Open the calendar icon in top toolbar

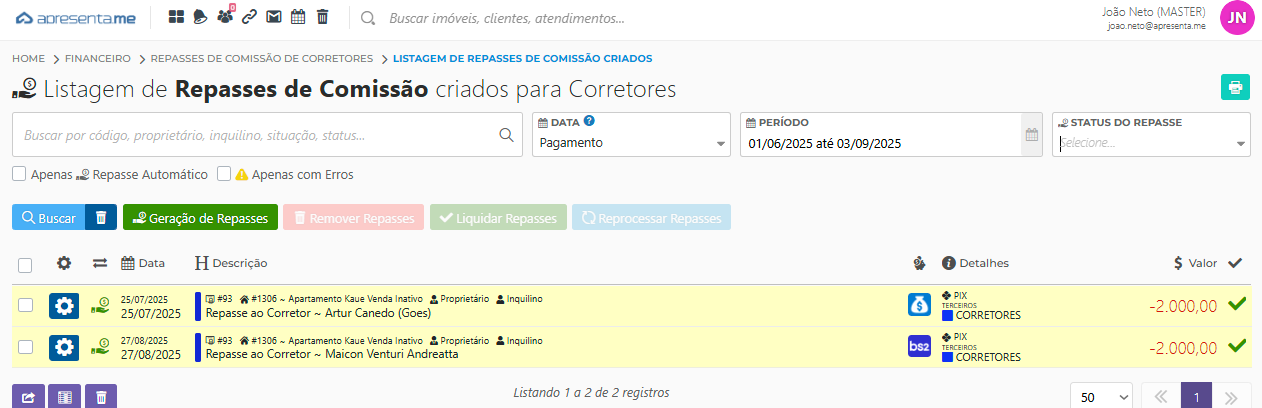tap(297, 17)
